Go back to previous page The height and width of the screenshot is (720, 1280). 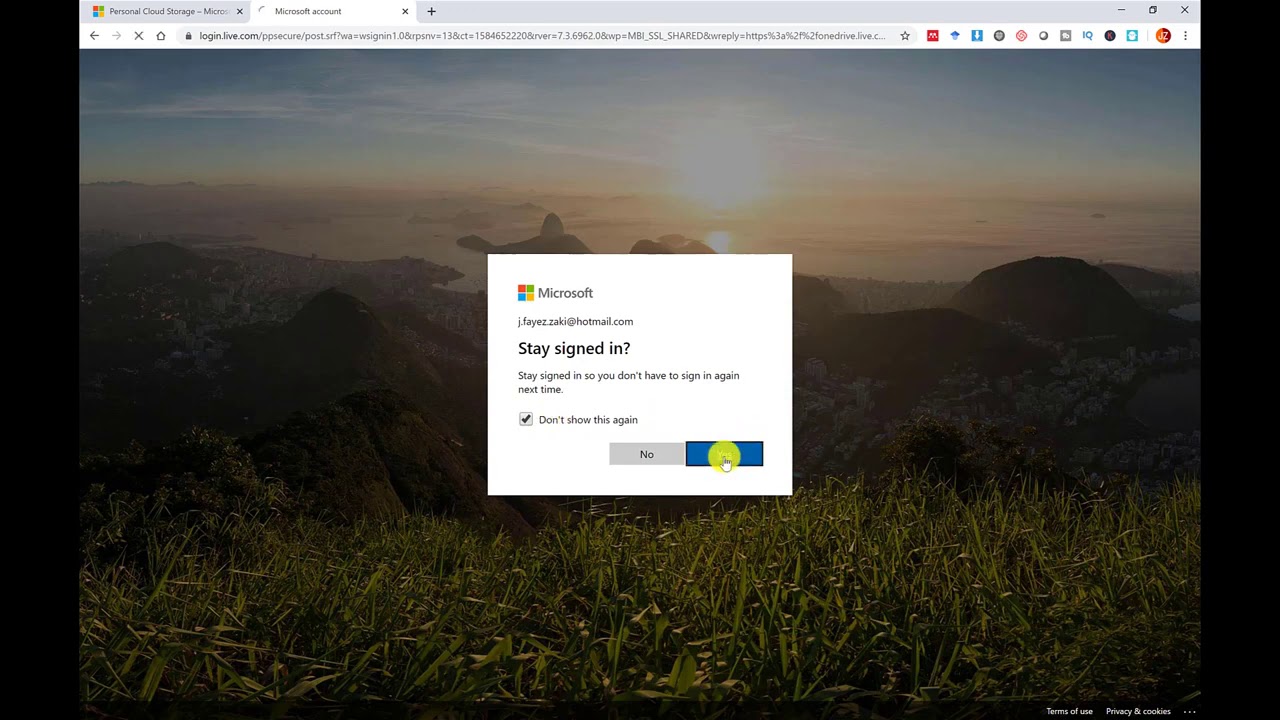tap(94, 36)
